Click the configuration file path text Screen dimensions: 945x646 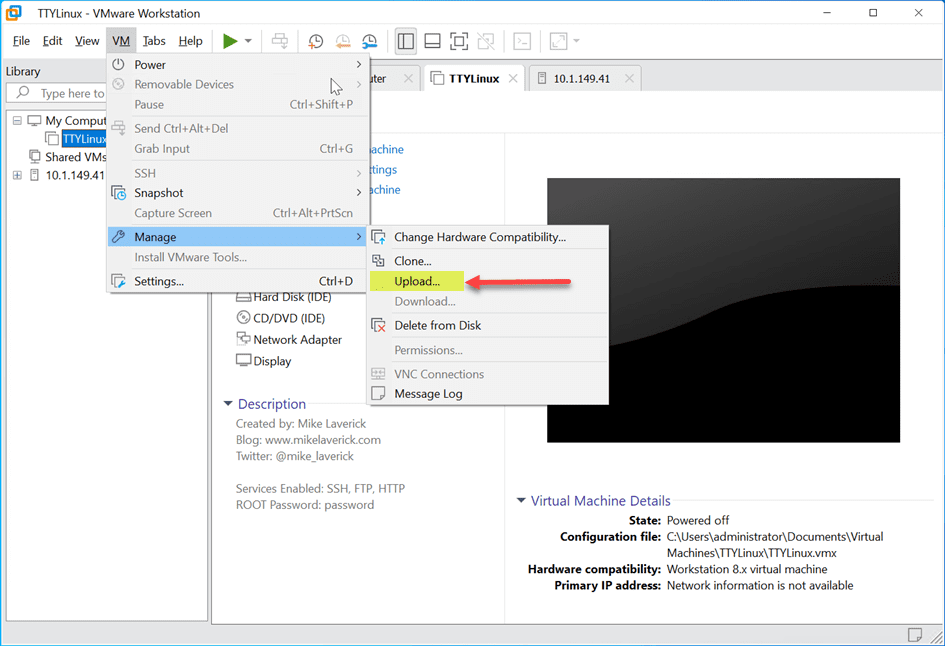(x=775, y=545)
